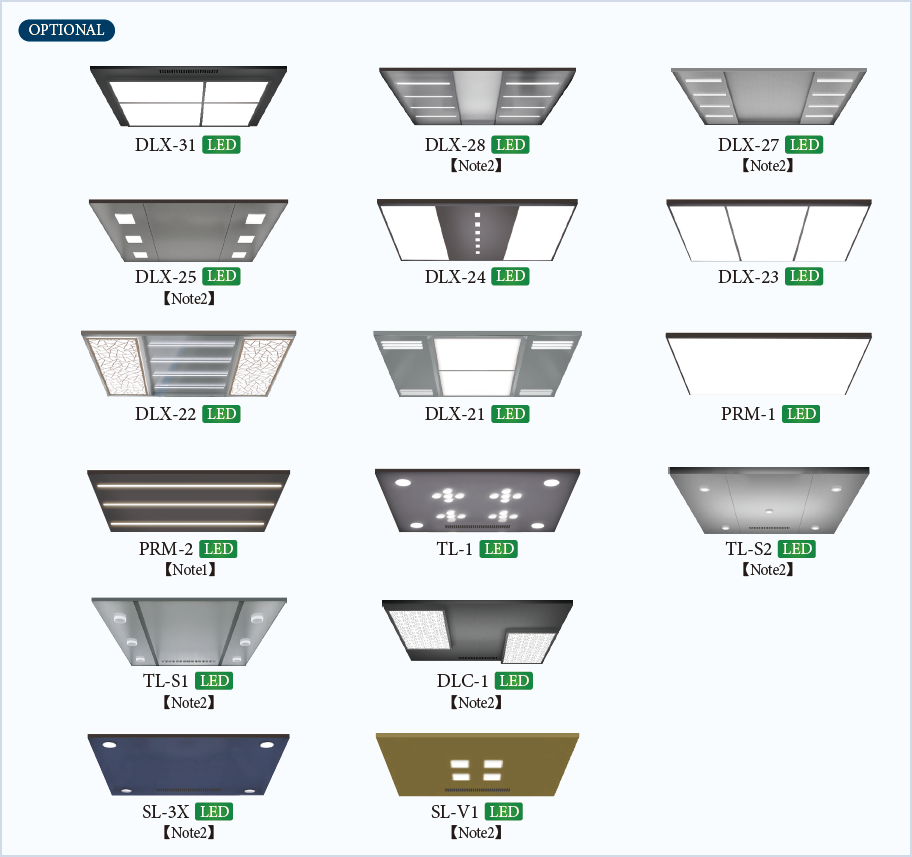Select the PRM-1 full white panel ceiling
Screen dimensions: 912x857
(x=769, y=364)
